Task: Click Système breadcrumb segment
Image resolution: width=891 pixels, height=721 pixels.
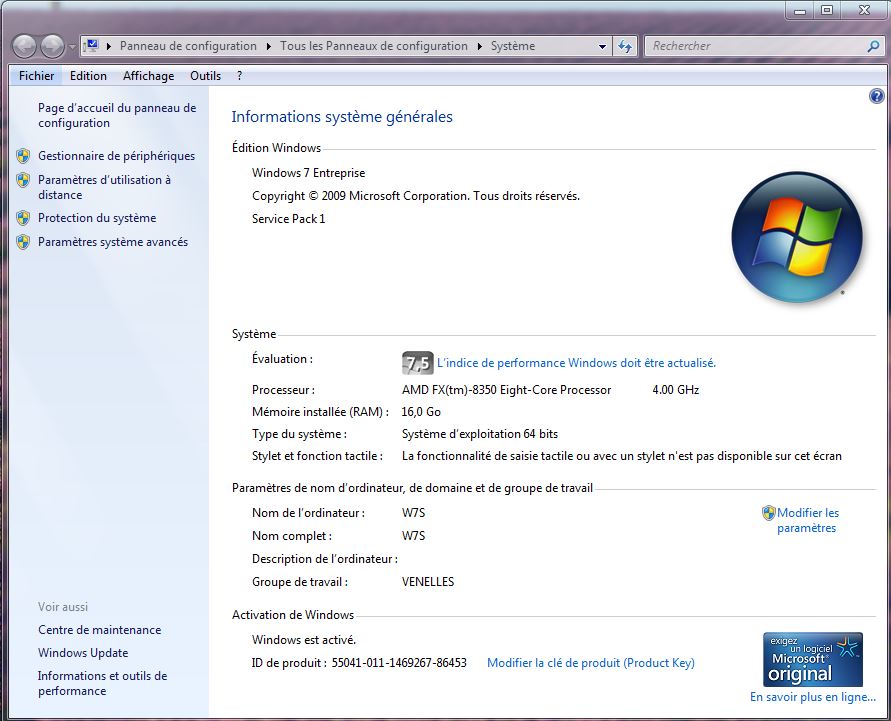Action: tap(513, 46)
